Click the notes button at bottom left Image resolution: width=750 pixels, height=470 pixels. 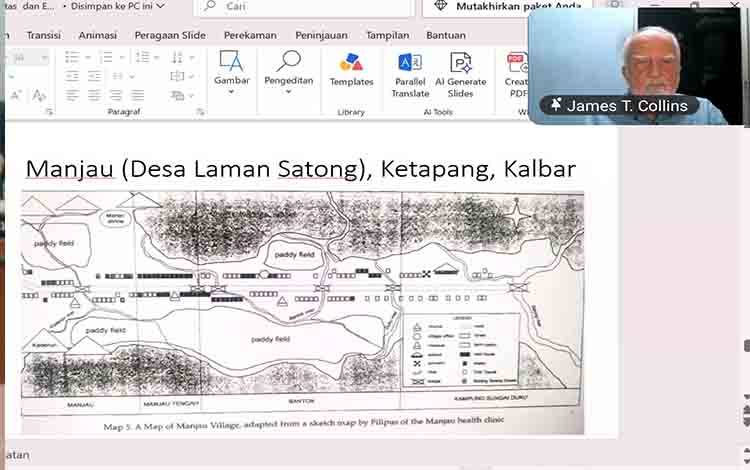tap(16, 455)
